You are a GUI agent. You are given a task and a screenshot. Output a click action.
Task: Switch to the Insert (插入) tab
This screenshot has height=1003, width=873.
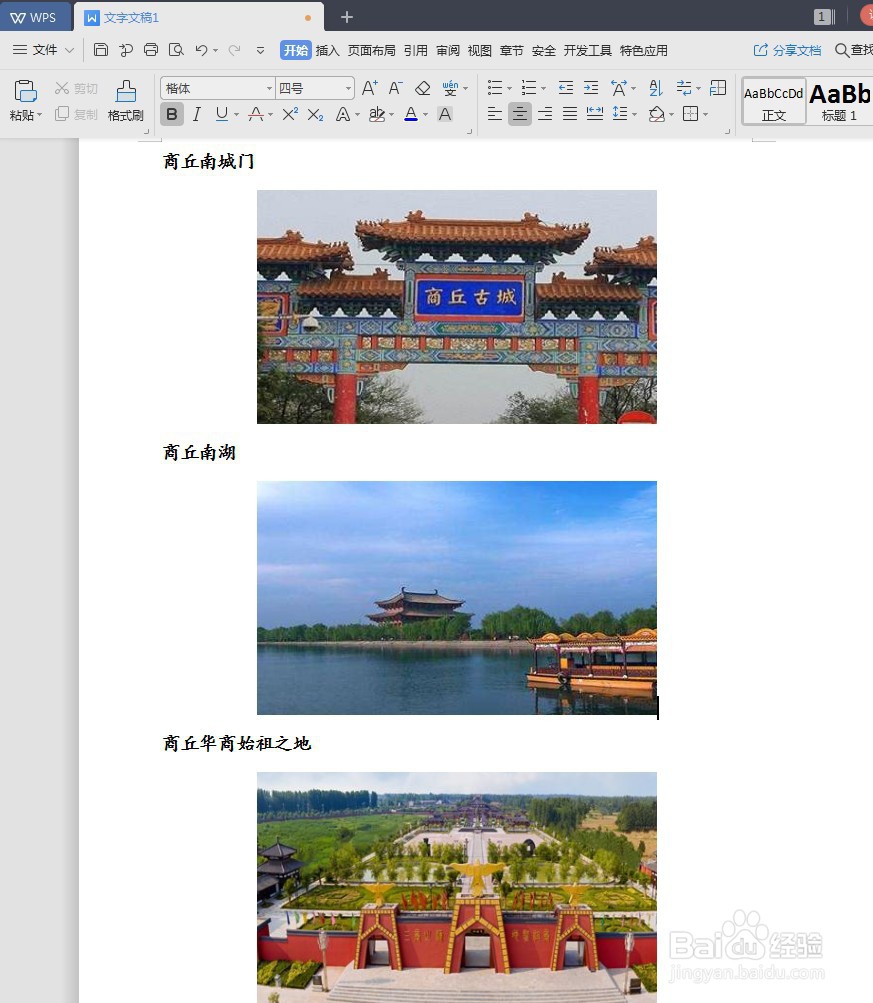(x=327, y=51)
